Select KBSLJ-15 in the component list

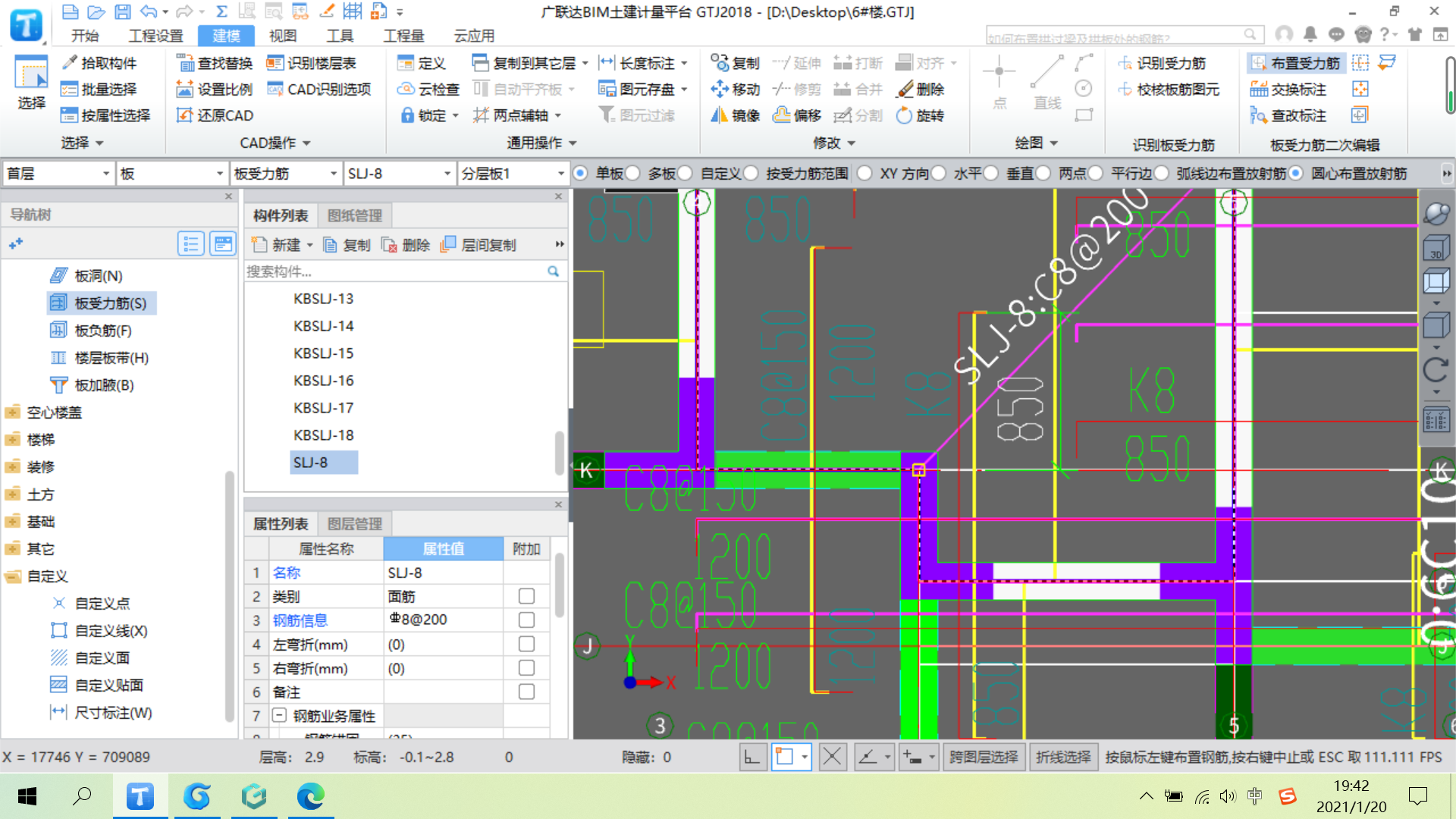tap(324, 353)
